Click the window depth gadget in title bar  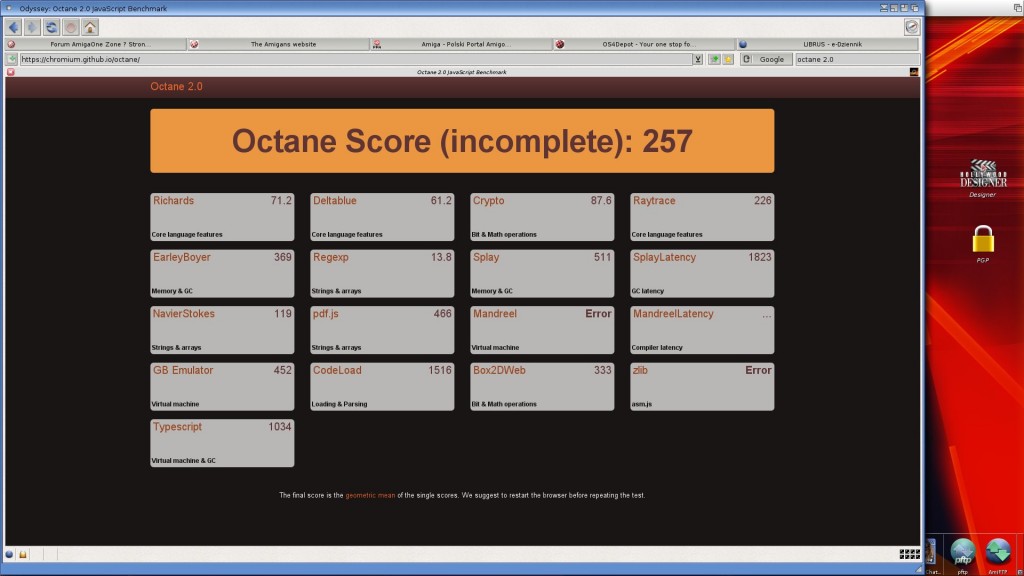(x=914, y=8)
